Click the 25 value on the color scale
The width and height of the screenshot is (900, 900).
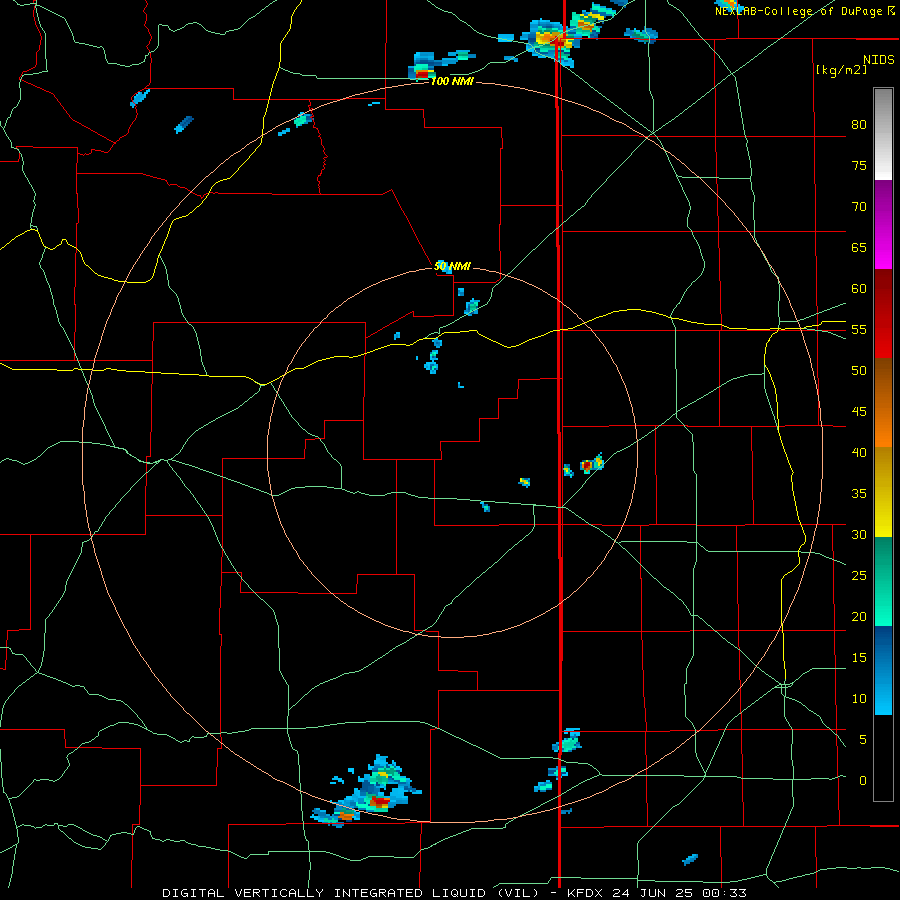(859, 575)
